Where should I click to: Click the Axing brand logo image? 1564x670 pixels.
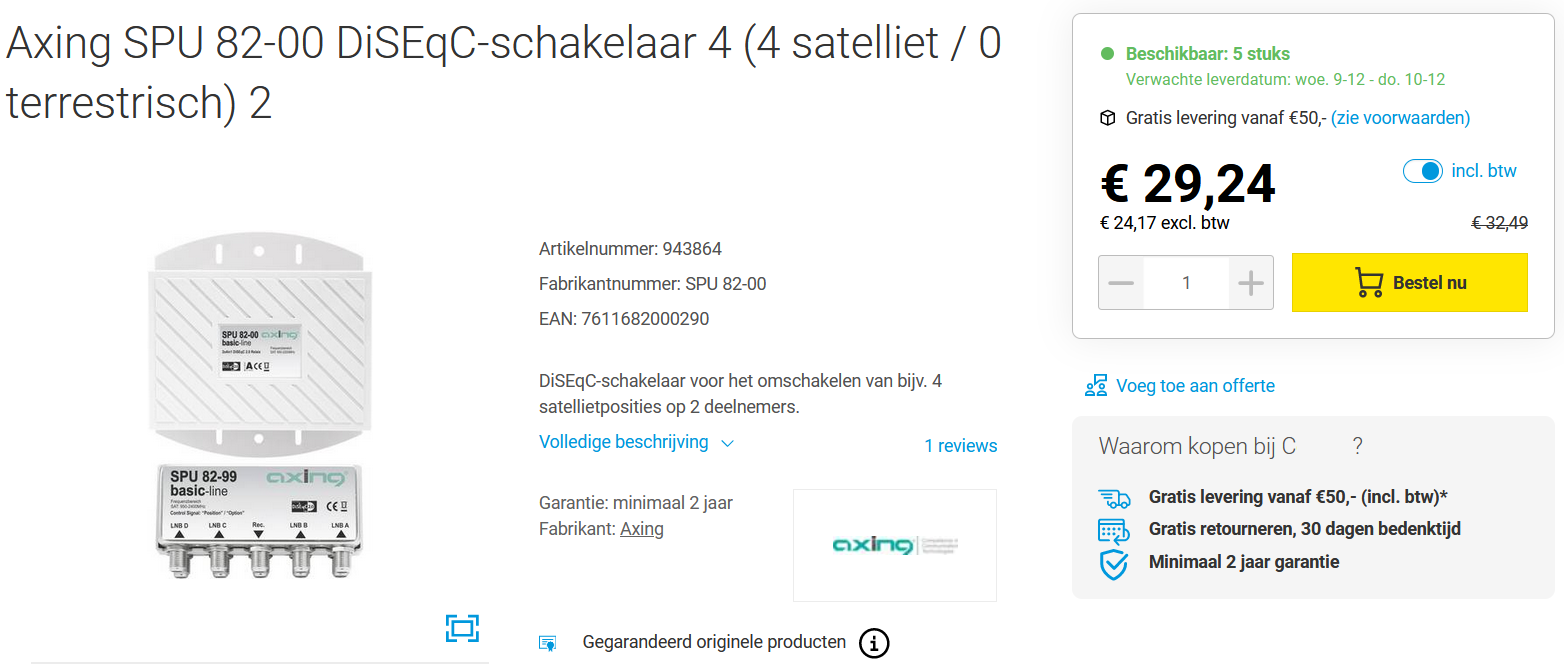pyautogui.click(x=895, y=545)
